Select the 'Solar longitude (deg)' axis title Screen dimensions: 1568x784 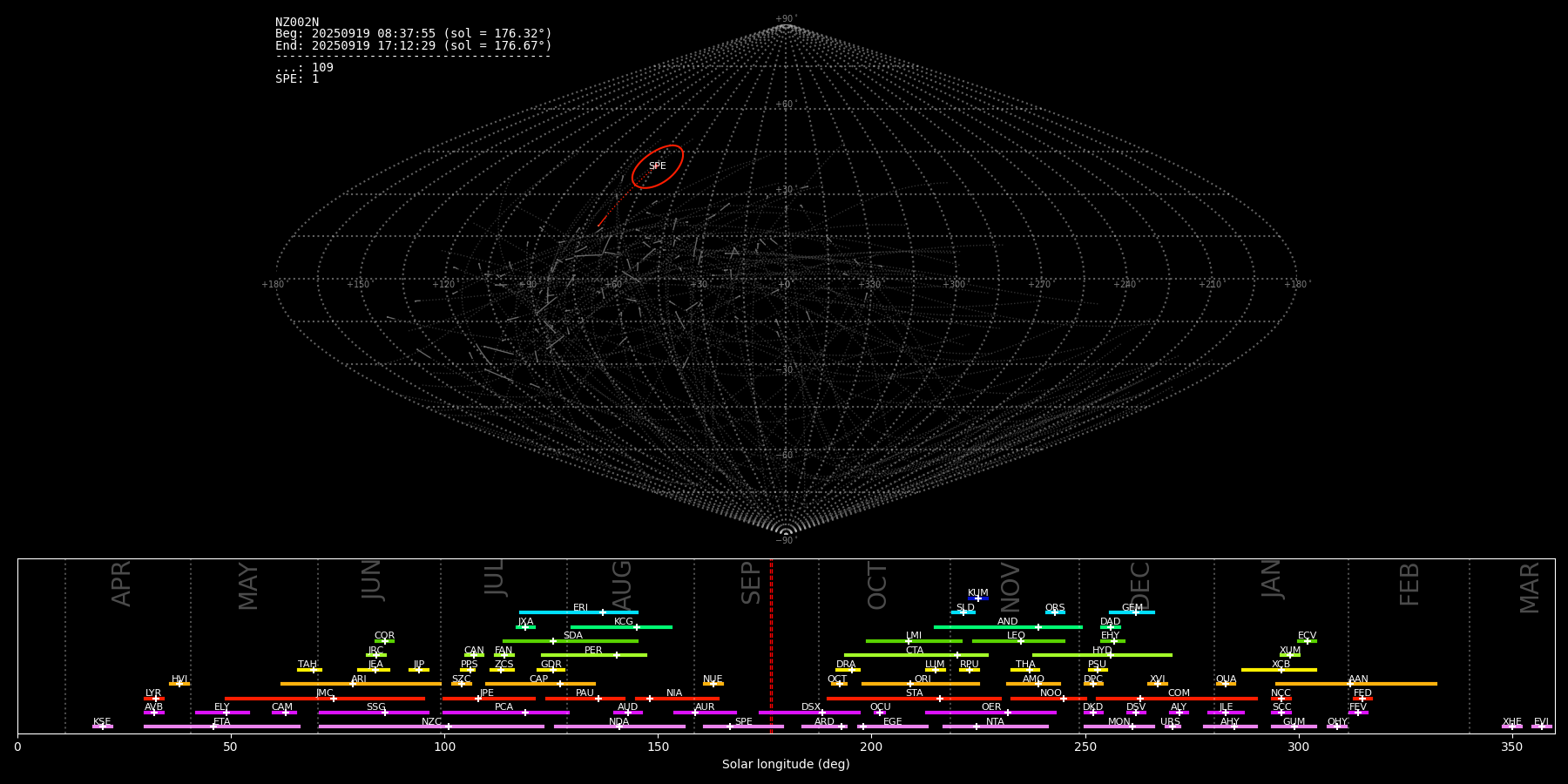(786, 764)
